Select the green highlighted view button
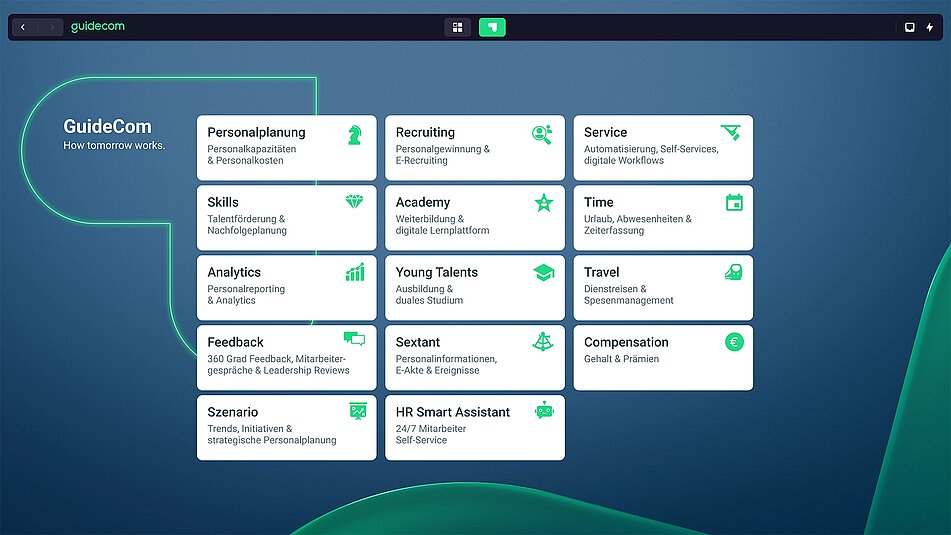 (x=492, y=27)
